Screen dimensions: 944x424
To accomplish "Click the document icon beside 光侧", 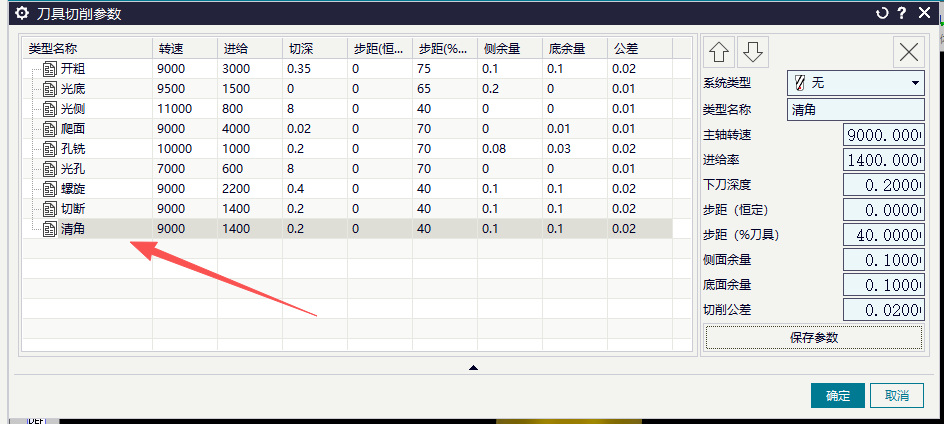I will 49,108.
